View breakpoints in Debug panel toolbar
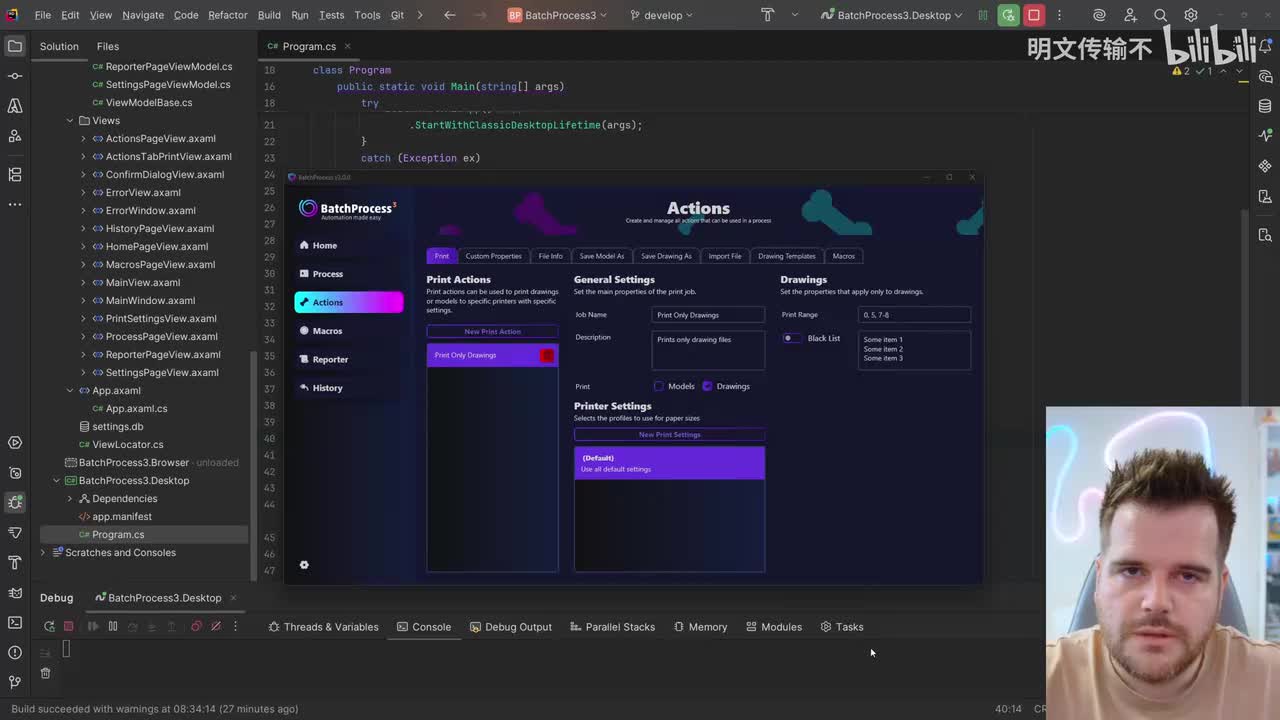This screenshot has width=1280, height=720. pos(196,626)
